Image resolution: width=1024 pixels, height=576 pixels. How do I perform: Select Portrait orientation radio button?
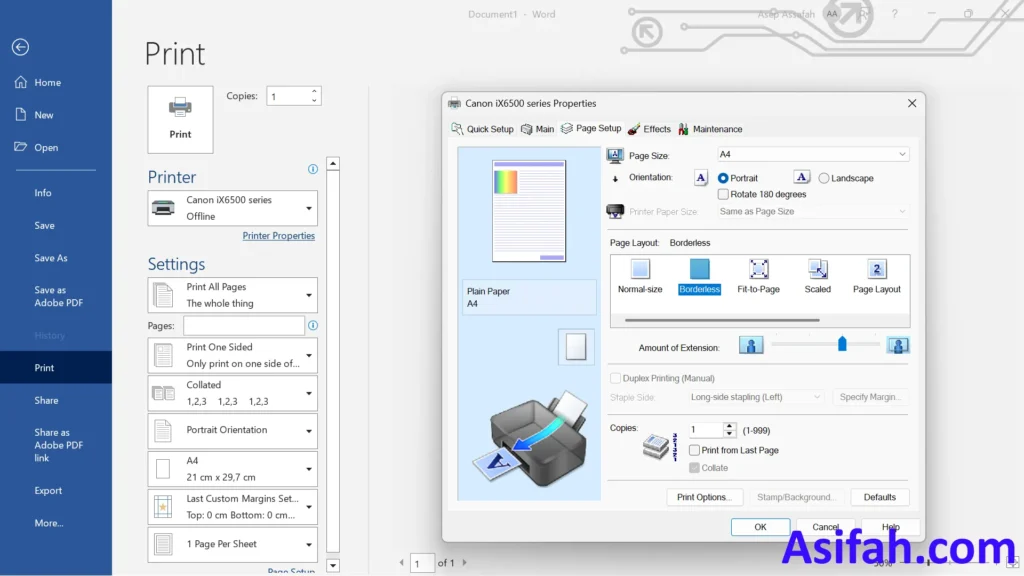pyautogui.click(x=723, y=178)
